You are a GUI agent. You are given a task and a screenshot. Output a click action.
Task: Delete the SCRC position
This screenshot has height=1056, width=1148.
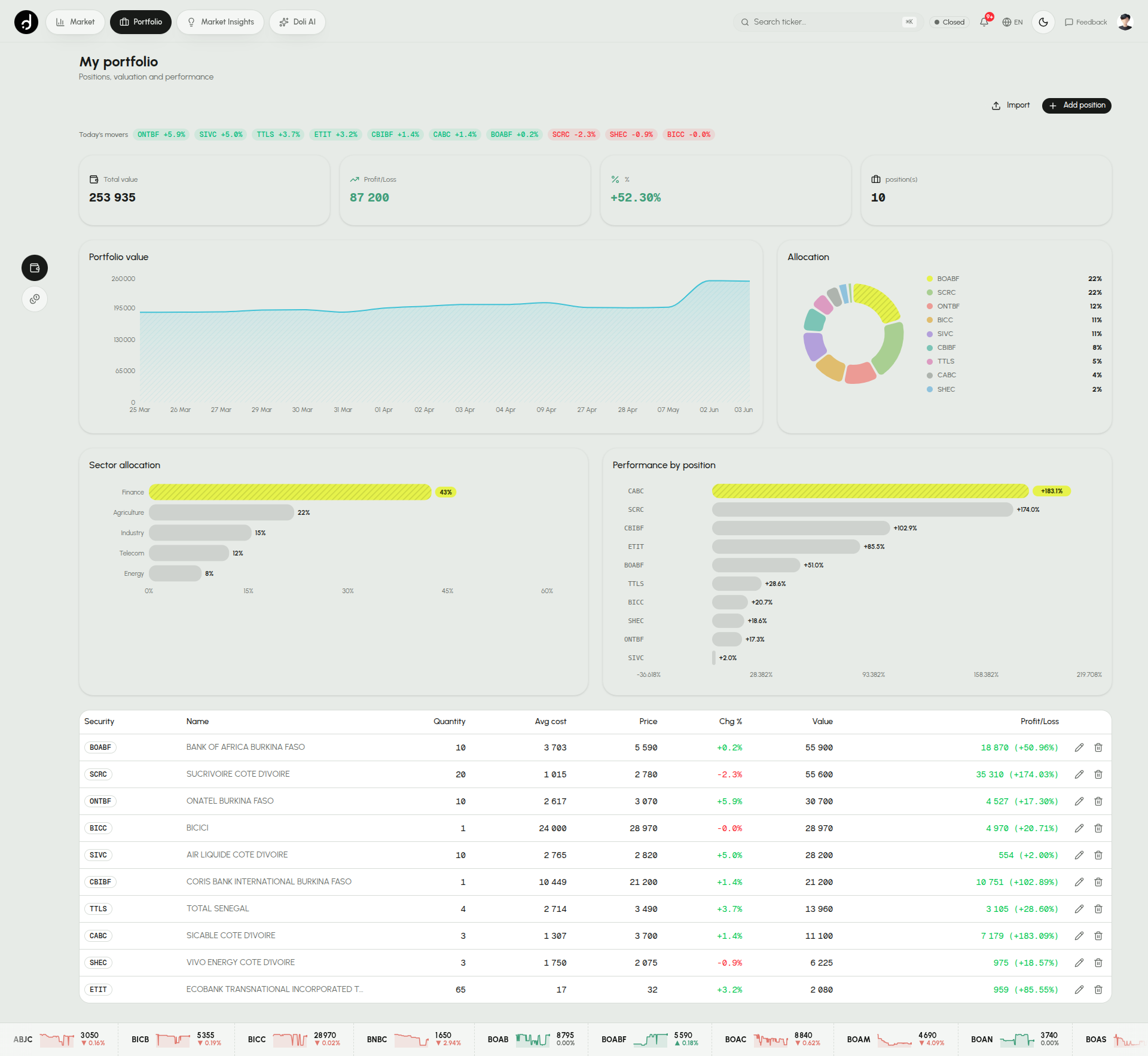(1098, 774)
